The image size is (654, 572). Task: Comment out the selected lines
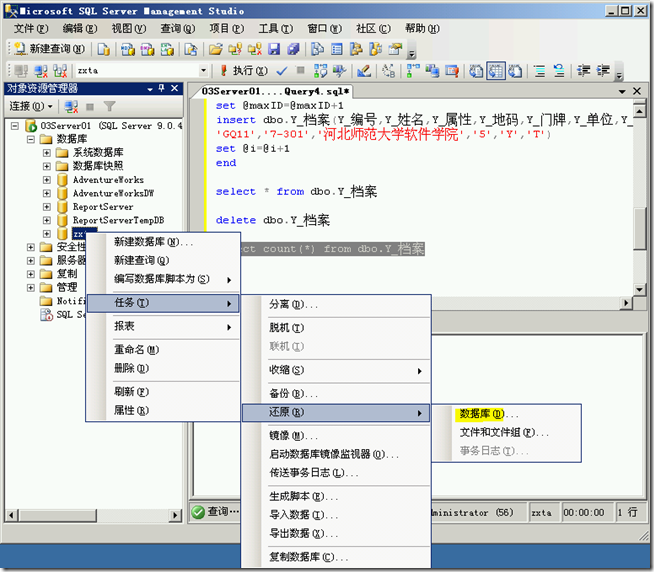(540, 71)
